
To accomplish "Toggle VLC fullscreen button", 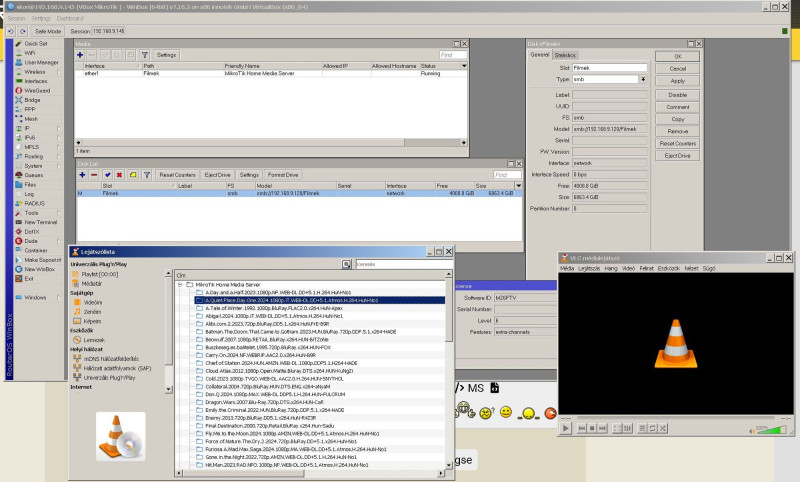I will tap(617, 428).
